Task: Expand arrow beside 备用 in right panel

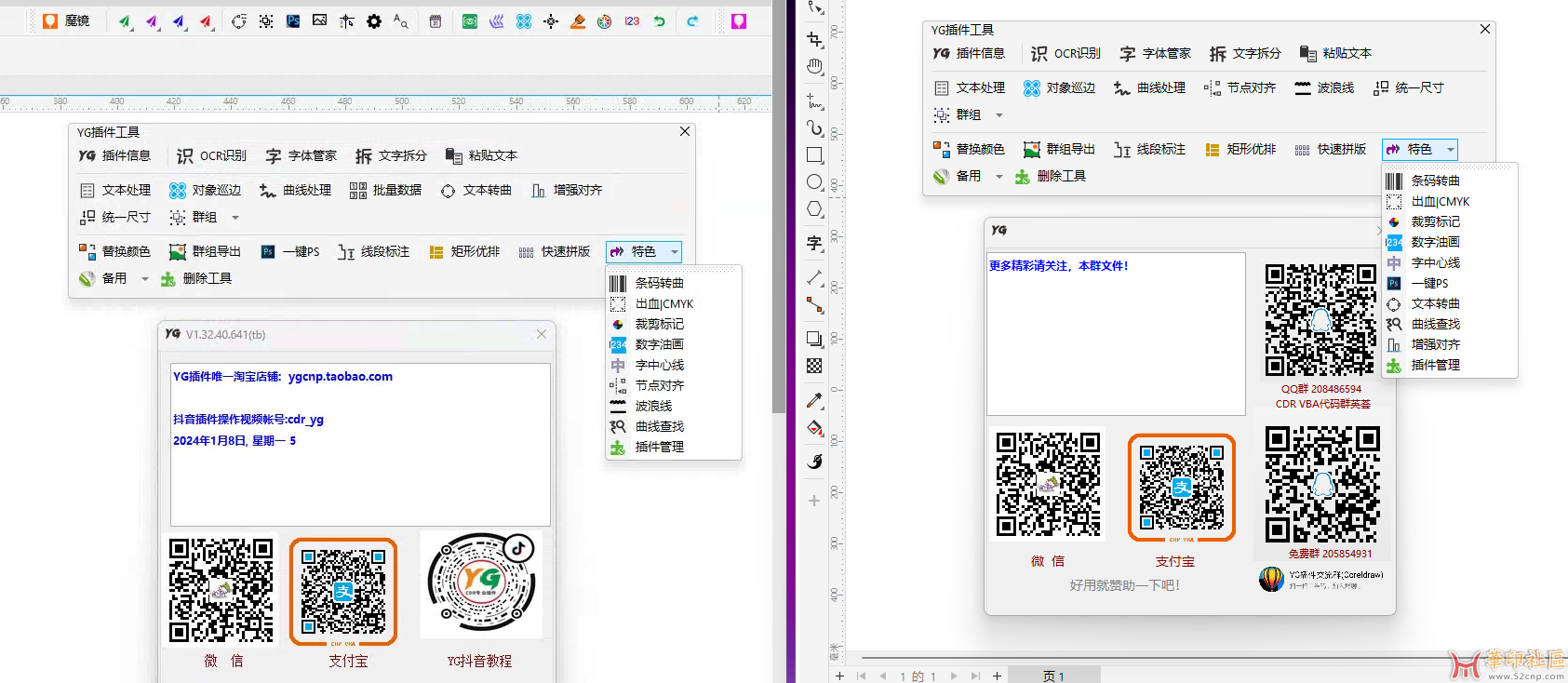Action: [999, 177]
